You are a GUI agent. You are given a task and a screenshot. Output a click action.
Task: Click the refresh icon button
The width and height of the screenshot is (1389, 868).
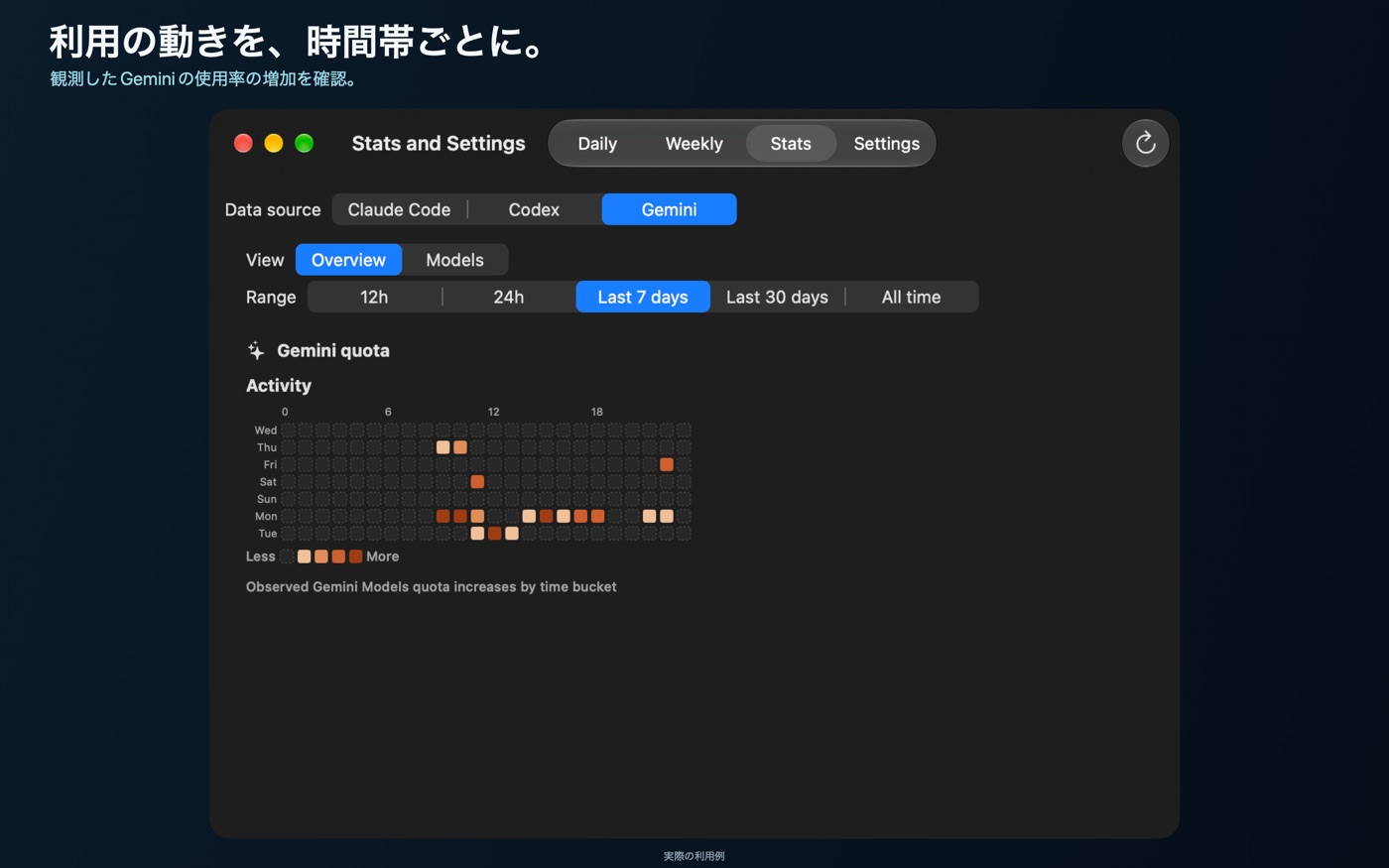tap(1145, 143)
